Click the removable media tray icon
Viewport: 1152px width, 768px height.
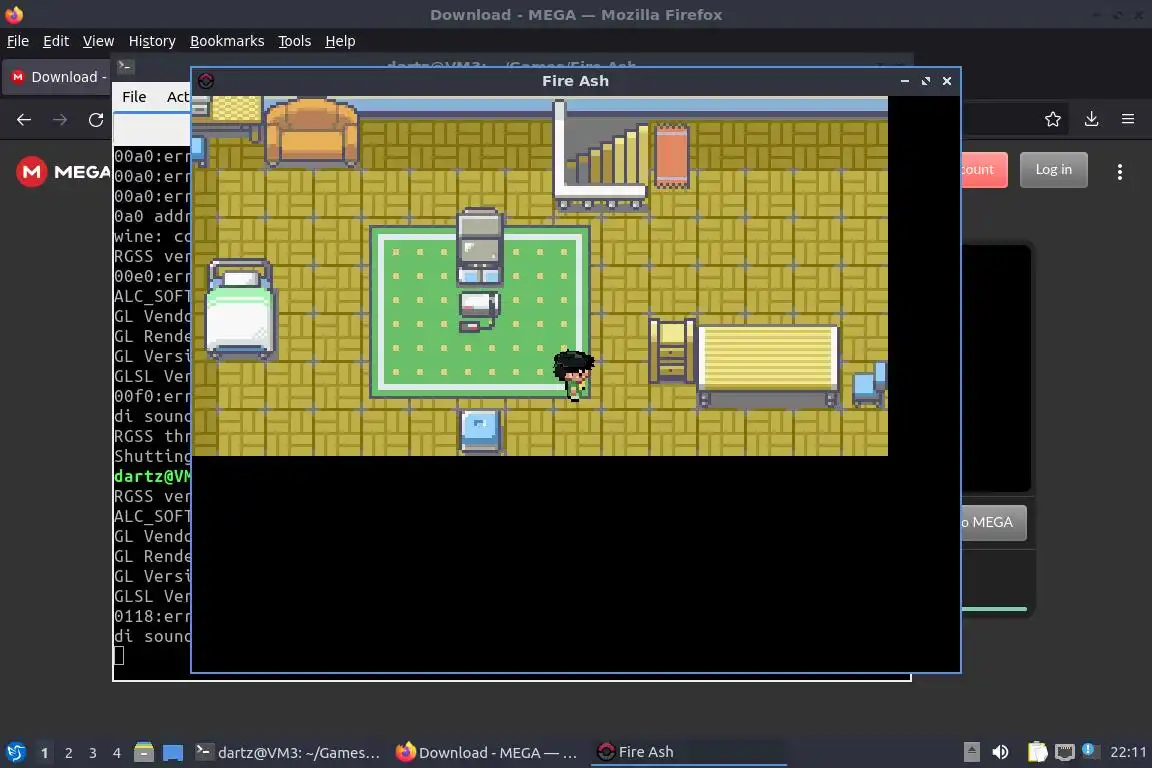[971, 752]
